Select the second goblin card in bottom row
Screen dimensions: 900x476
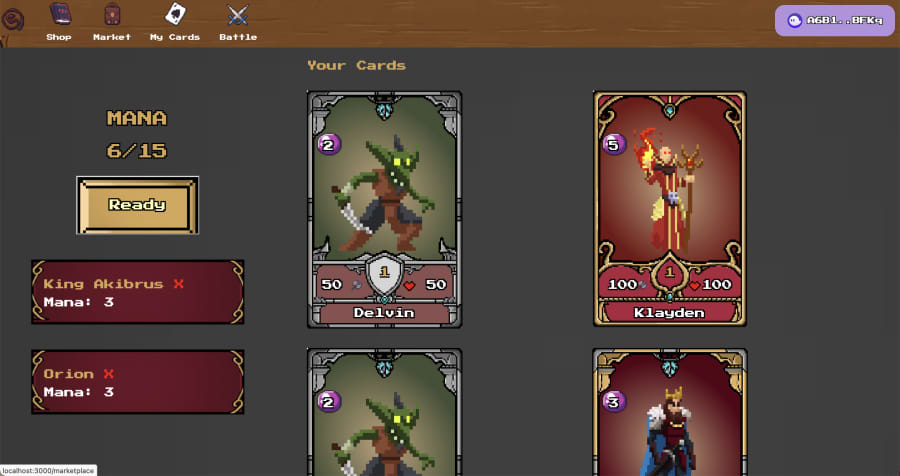pyautogui.click(x=385, y=412)
